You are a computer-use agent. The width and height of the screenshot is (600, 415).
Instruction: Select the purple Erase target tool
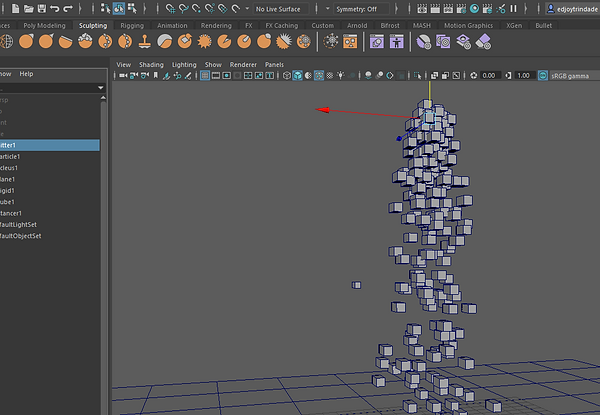click(x=483, y=41)
